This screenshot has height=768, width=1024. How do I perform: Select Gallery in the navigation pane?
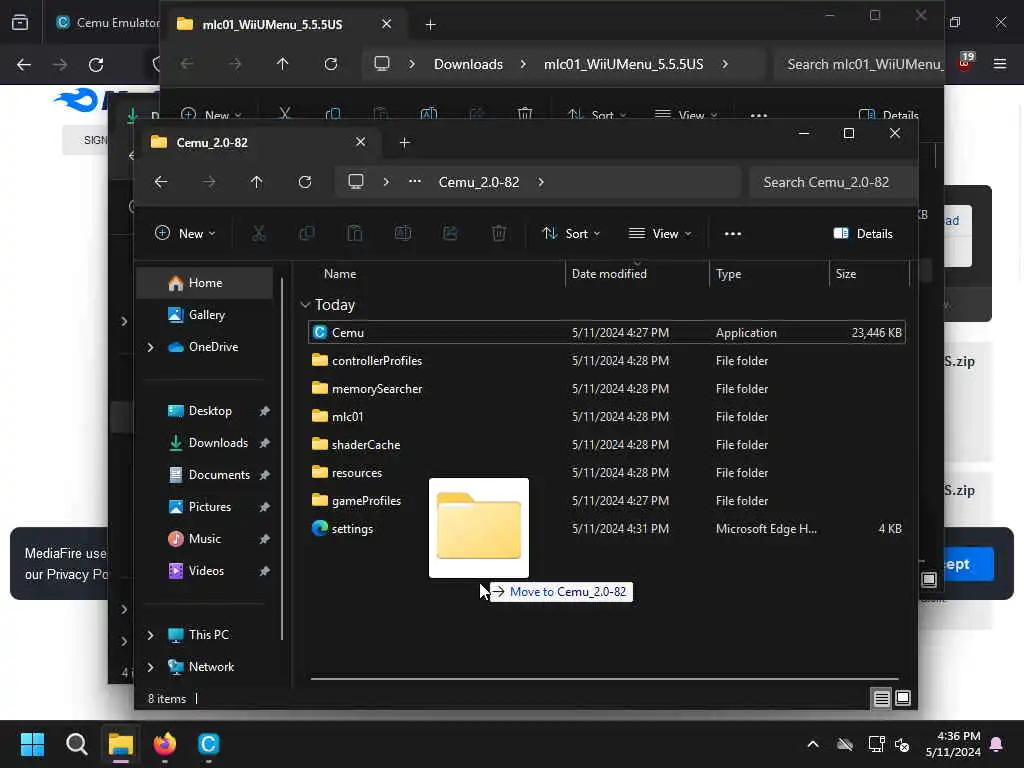tap(205, 315)
